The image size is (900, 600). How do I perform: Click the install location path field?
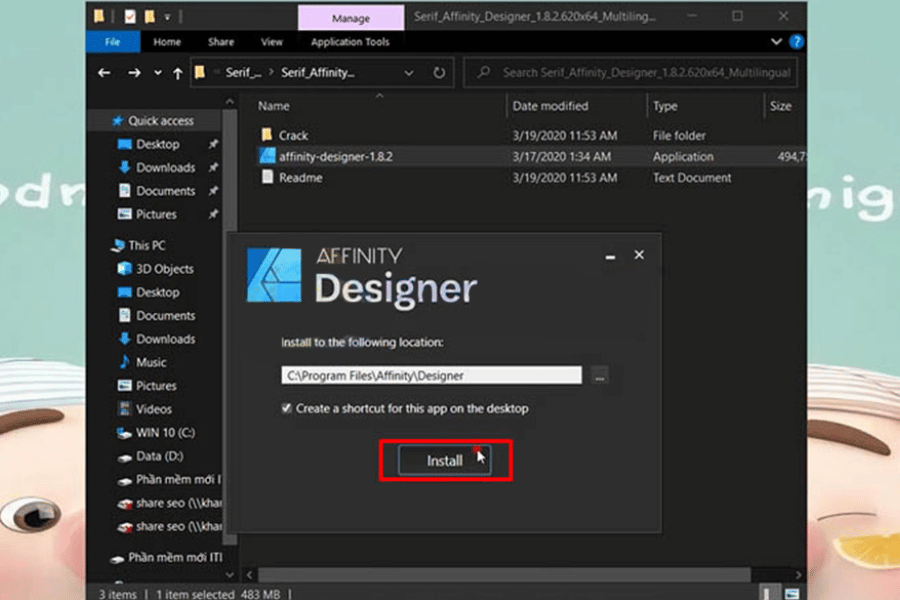(x=430, y=376)
